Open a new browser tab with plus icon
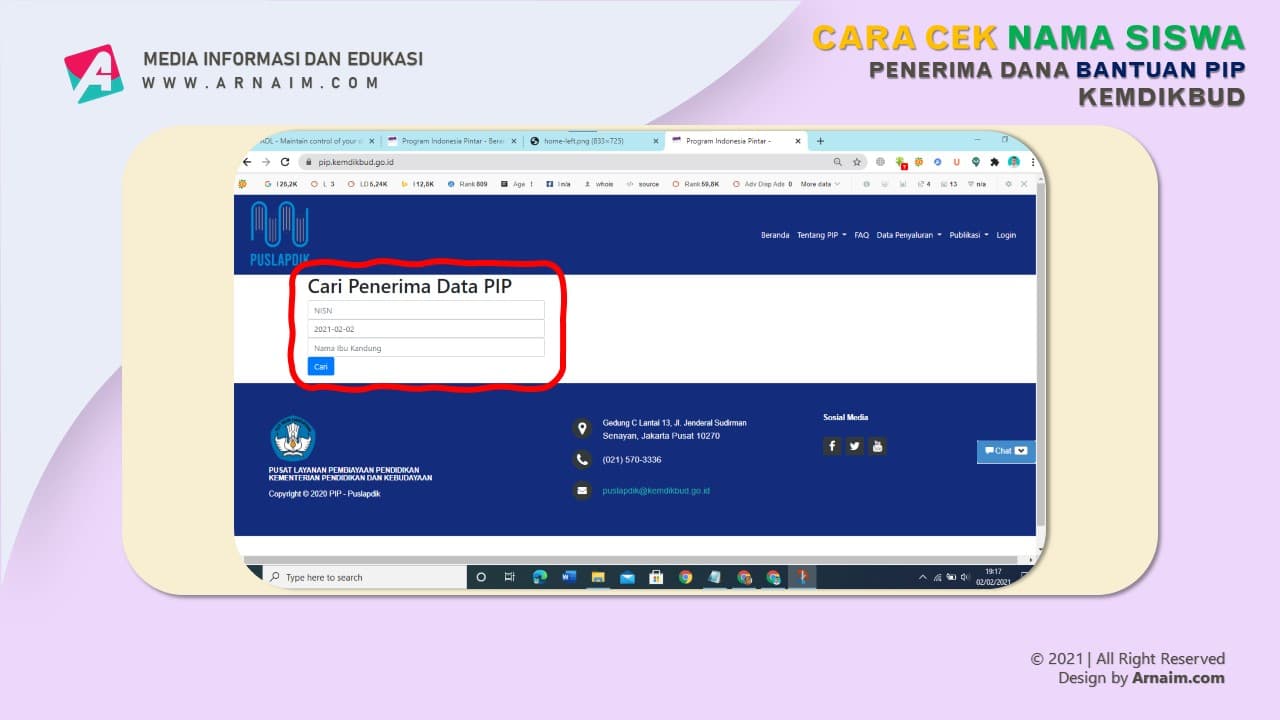The width and height of the screenshot is (1280, 720). [821, 141]
